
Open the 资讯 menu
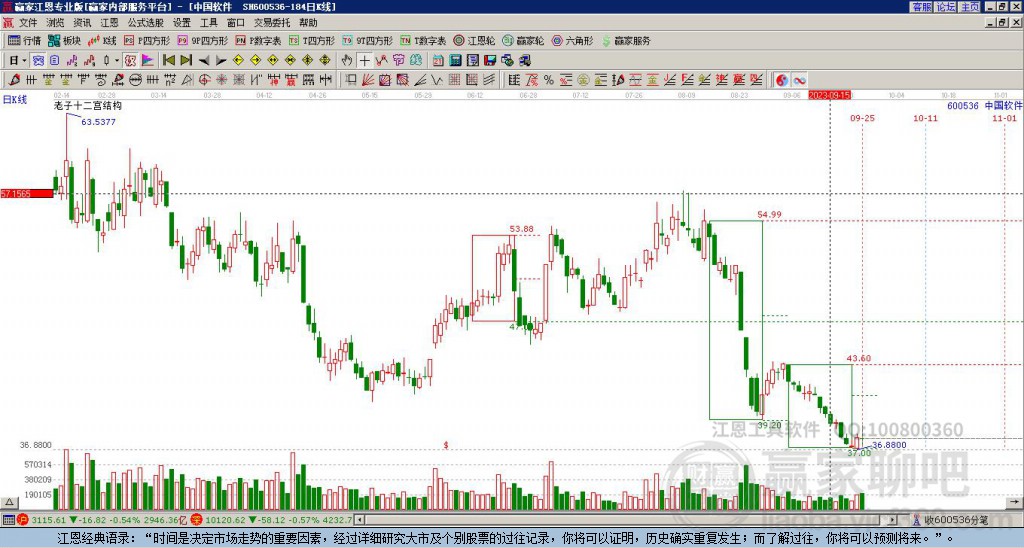[x=82, y=23]
